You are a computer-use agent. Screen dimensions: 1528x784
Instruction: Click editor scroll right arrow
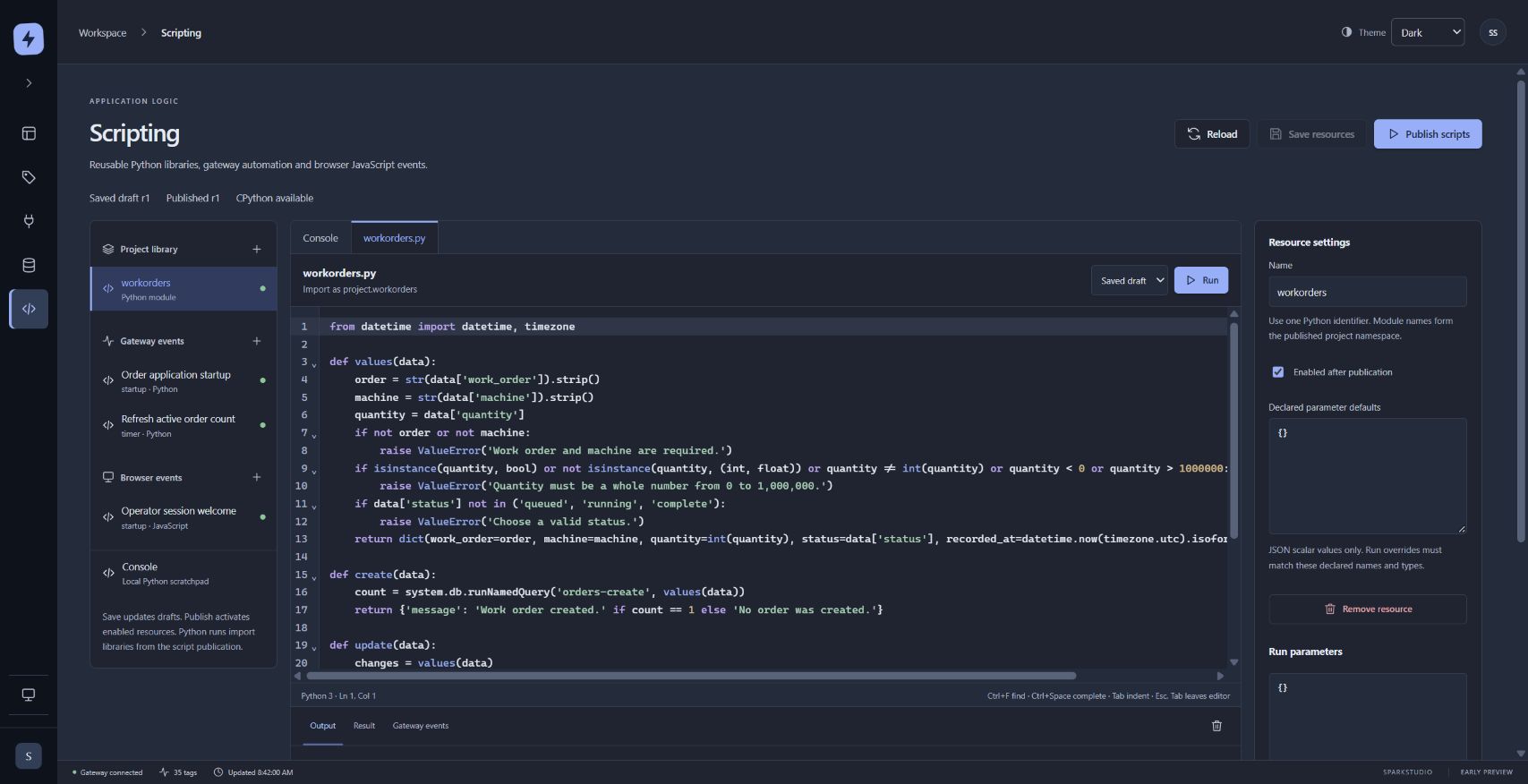coord(1220,676)
